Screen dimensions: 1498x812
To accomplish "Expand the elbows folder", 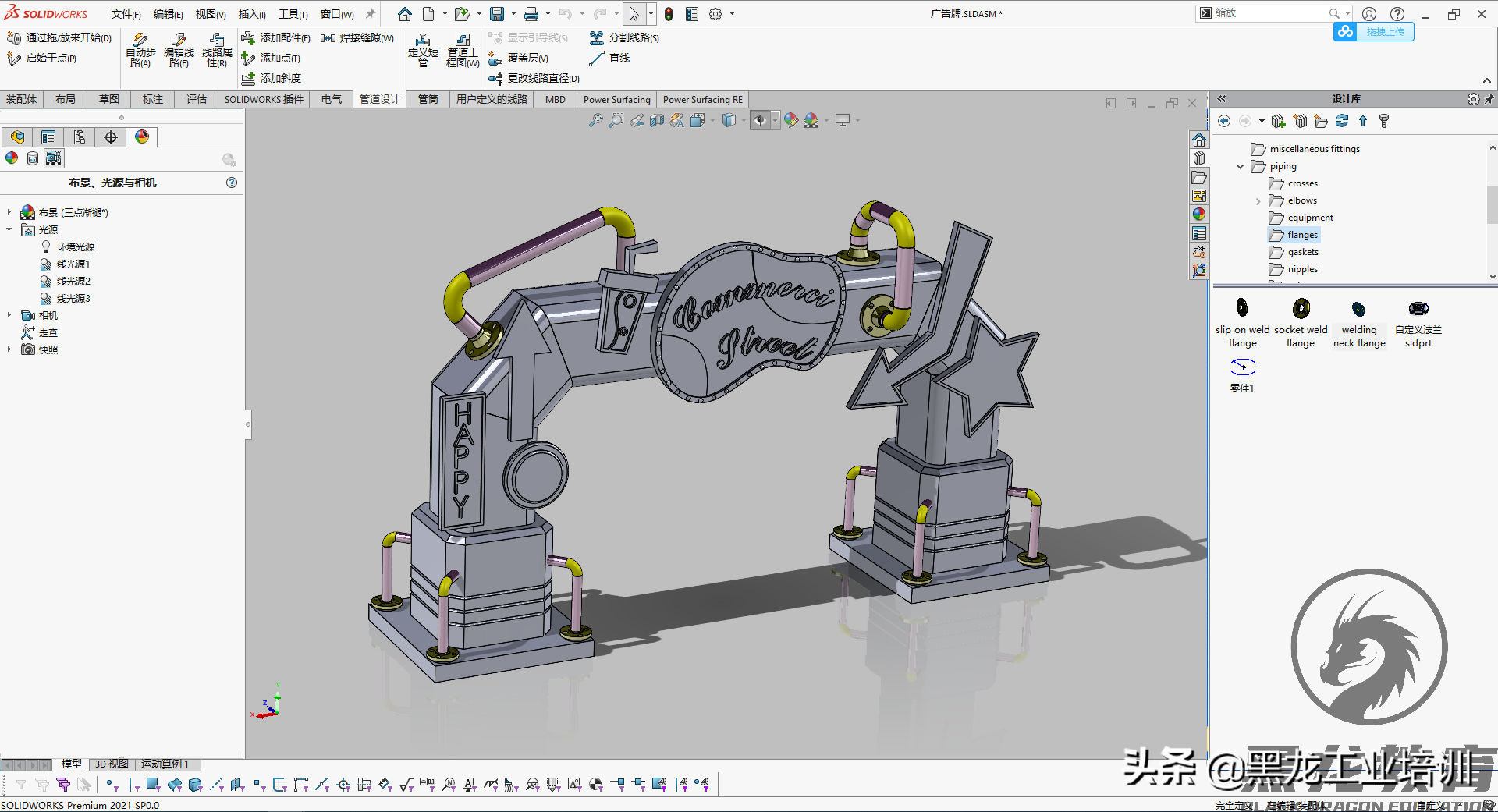I will [x=1258, y=200].
